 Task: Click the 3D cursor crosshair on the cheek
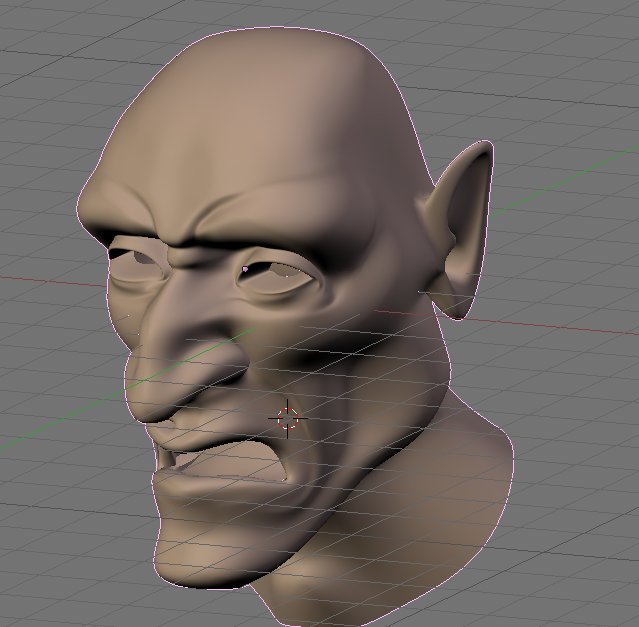coord(288,418)
